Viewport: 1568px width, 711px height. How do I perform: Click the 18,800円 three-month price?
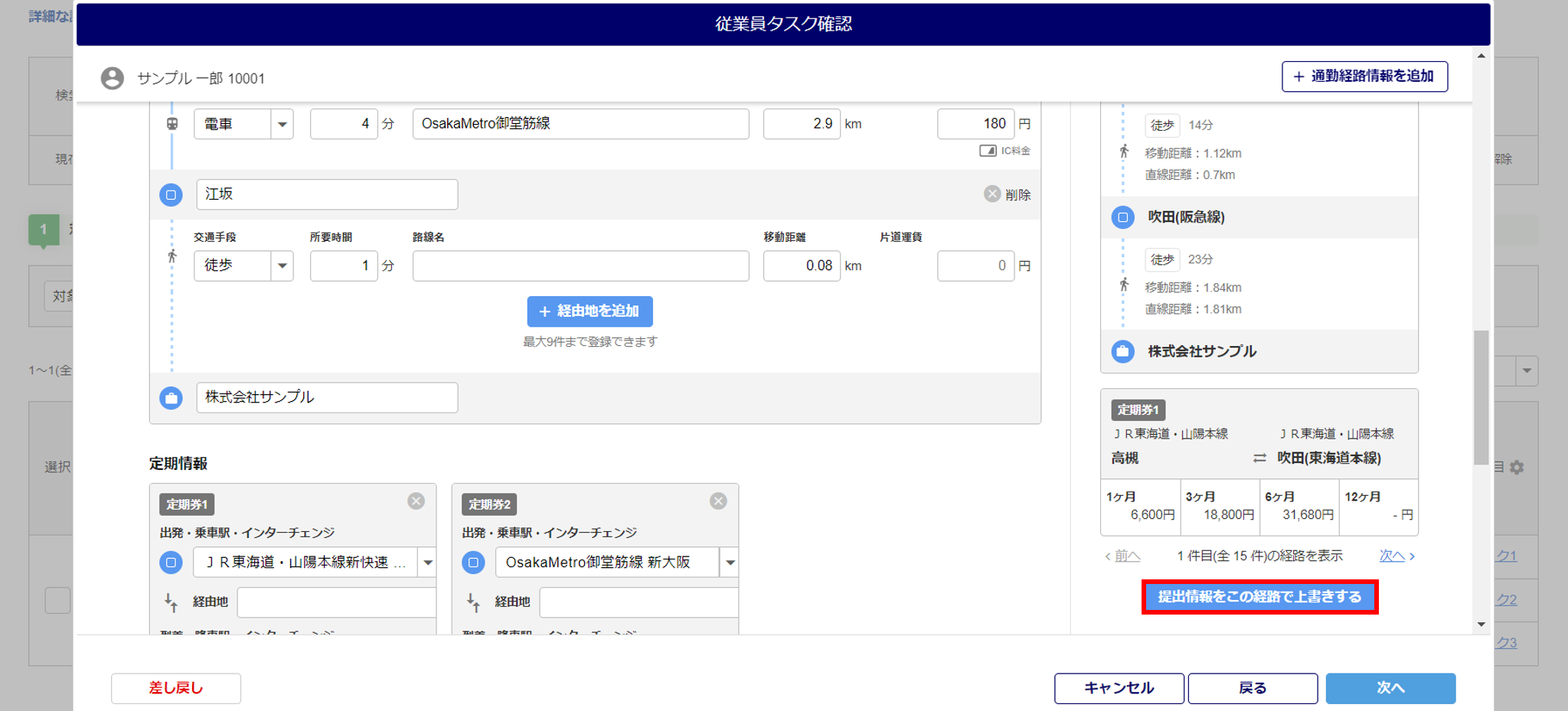1229,515
